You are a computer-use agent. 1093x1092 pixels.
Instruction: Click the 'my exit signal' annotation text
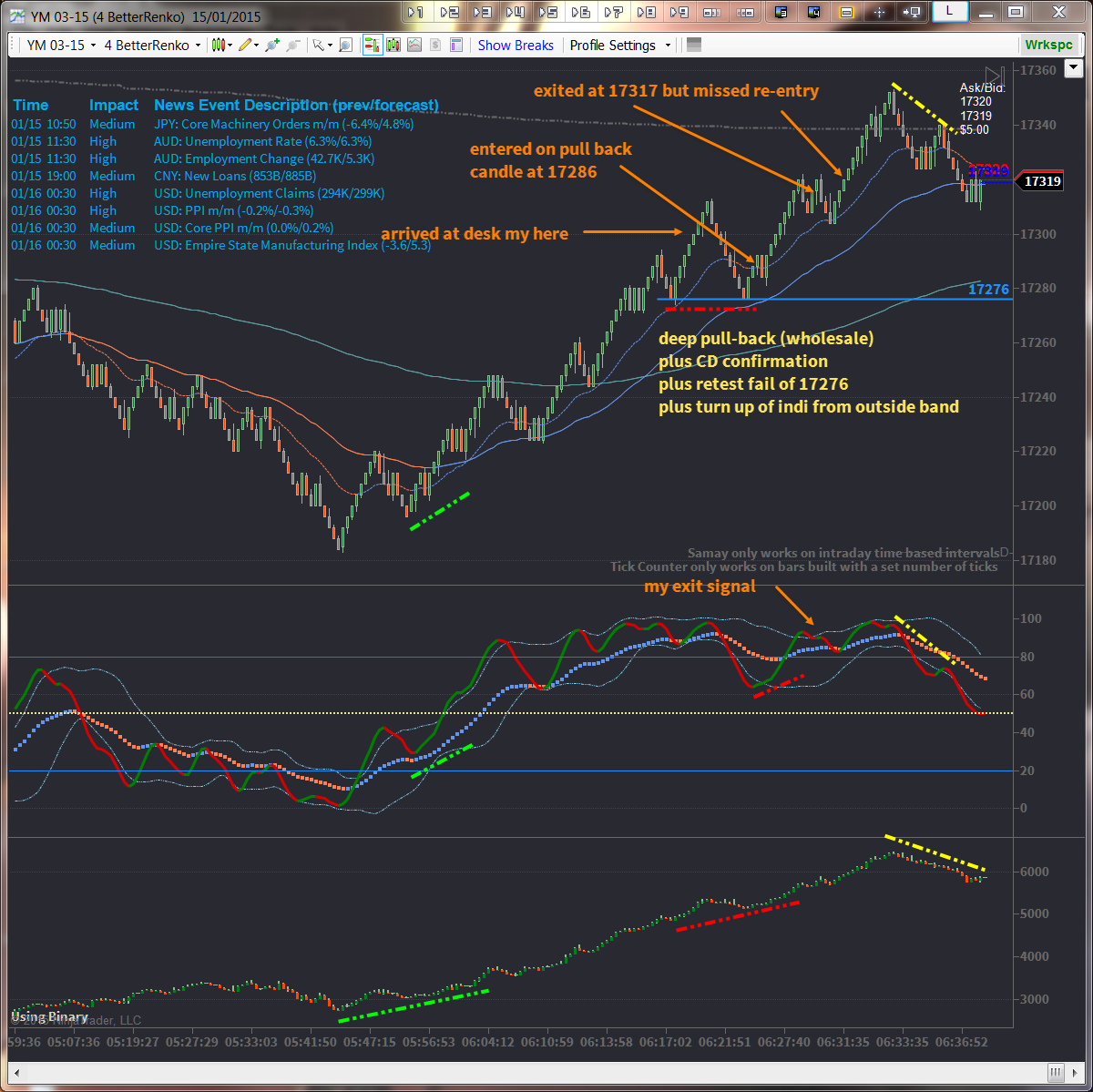pyautogui.click(x=700, y=587)
